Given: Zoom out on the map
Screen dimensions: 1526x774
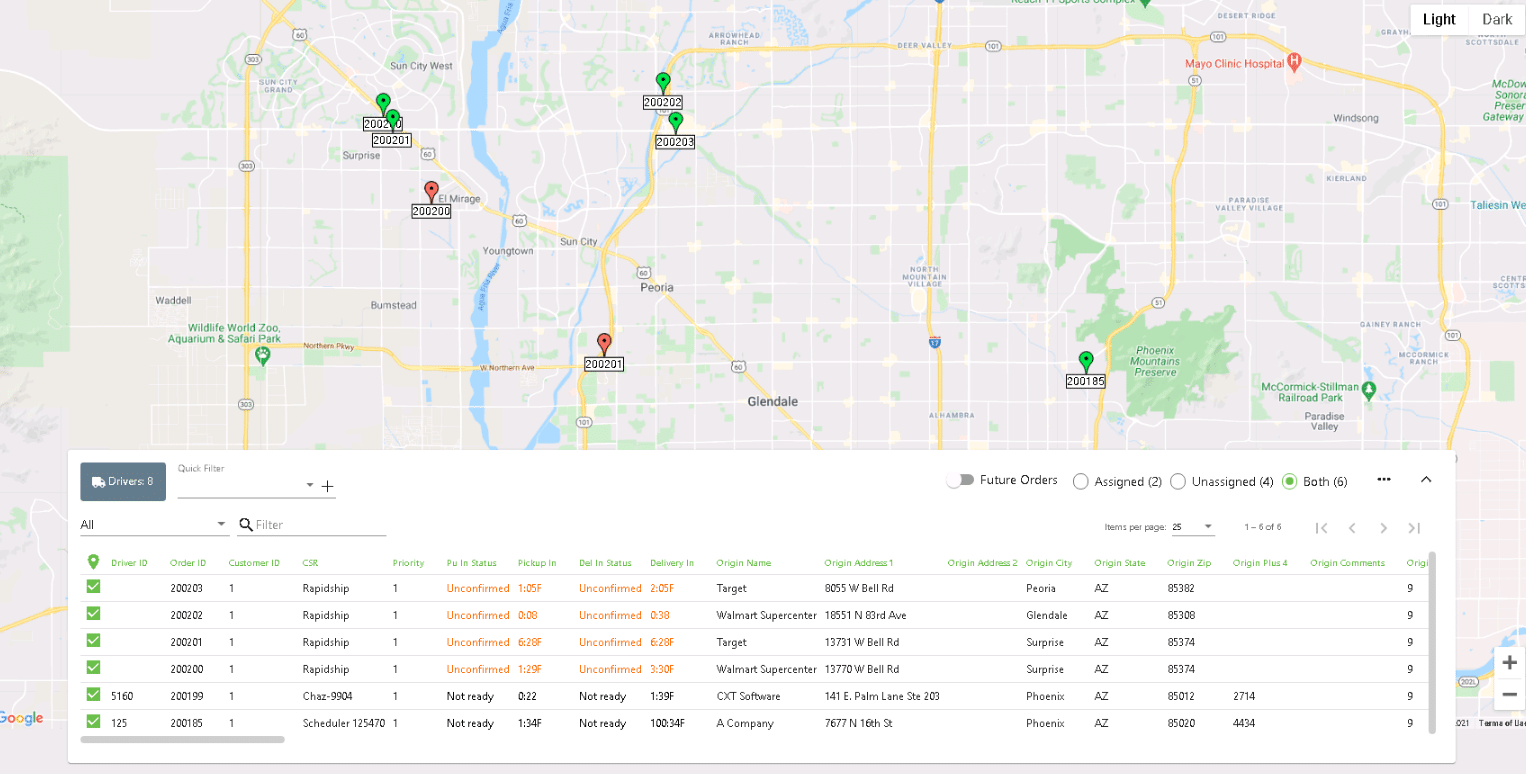Looking at the screenshot, I should click(x=1509, y=694).
